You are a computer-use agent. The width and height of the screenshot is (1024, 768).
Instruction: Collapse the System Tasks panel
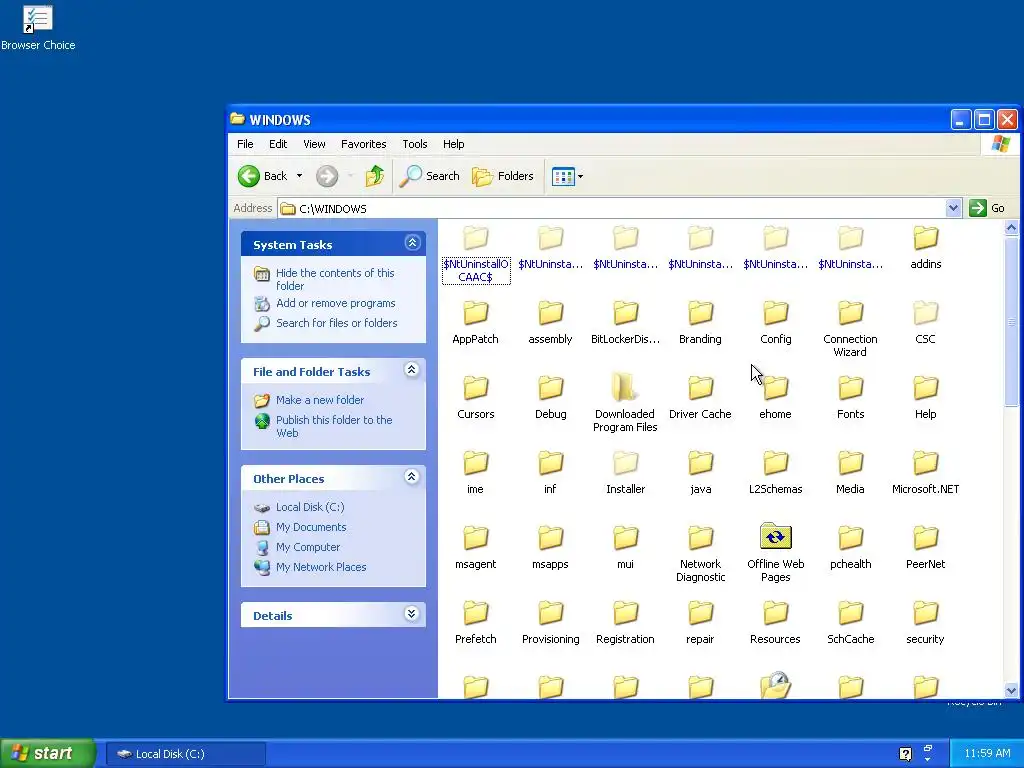[412, 243]
